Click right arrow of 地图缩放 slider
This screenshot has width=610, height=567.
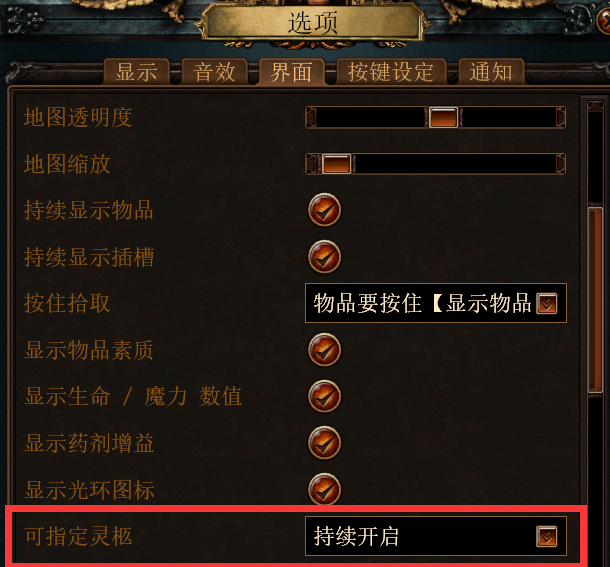coord(561,164)
